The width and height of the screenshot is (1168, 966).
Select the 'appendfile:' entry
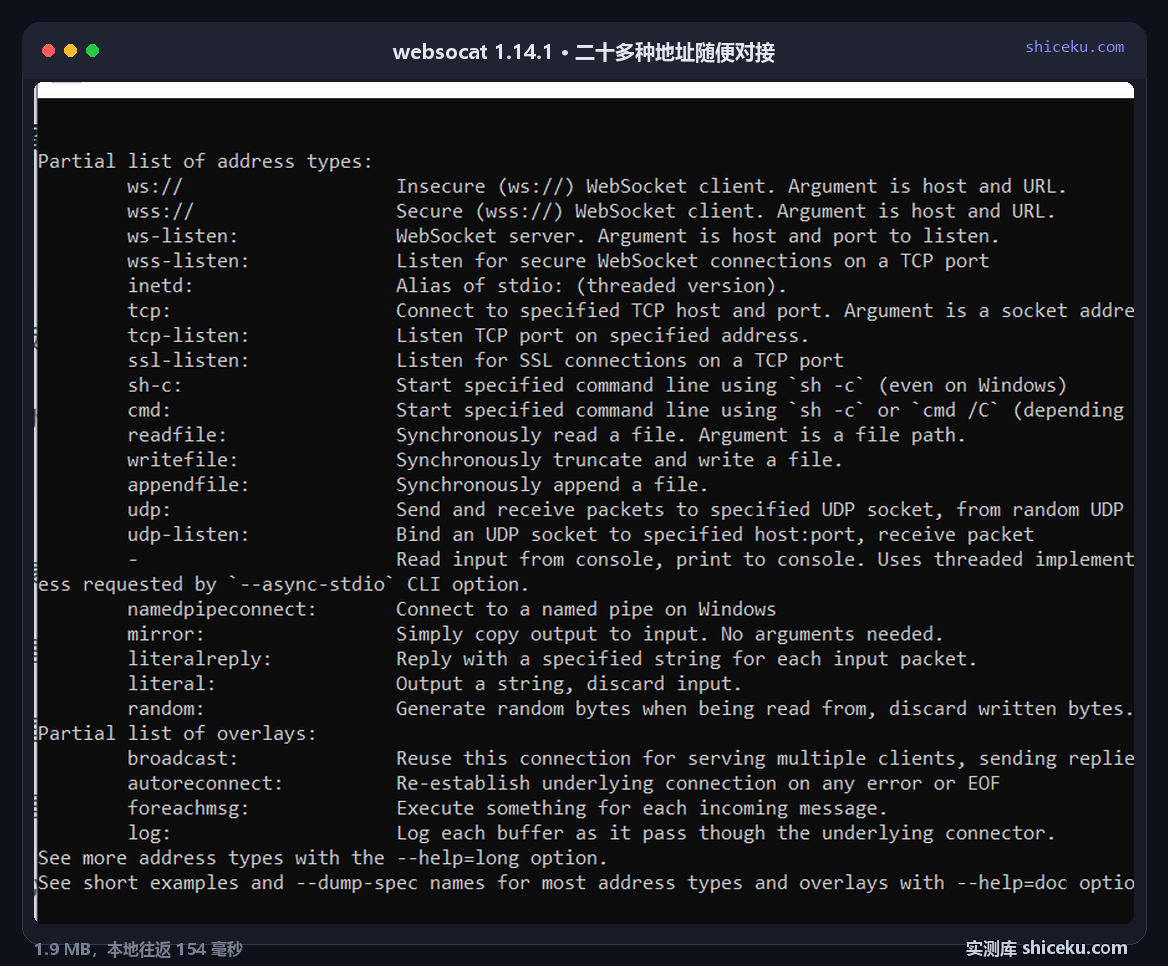point(188,485)
